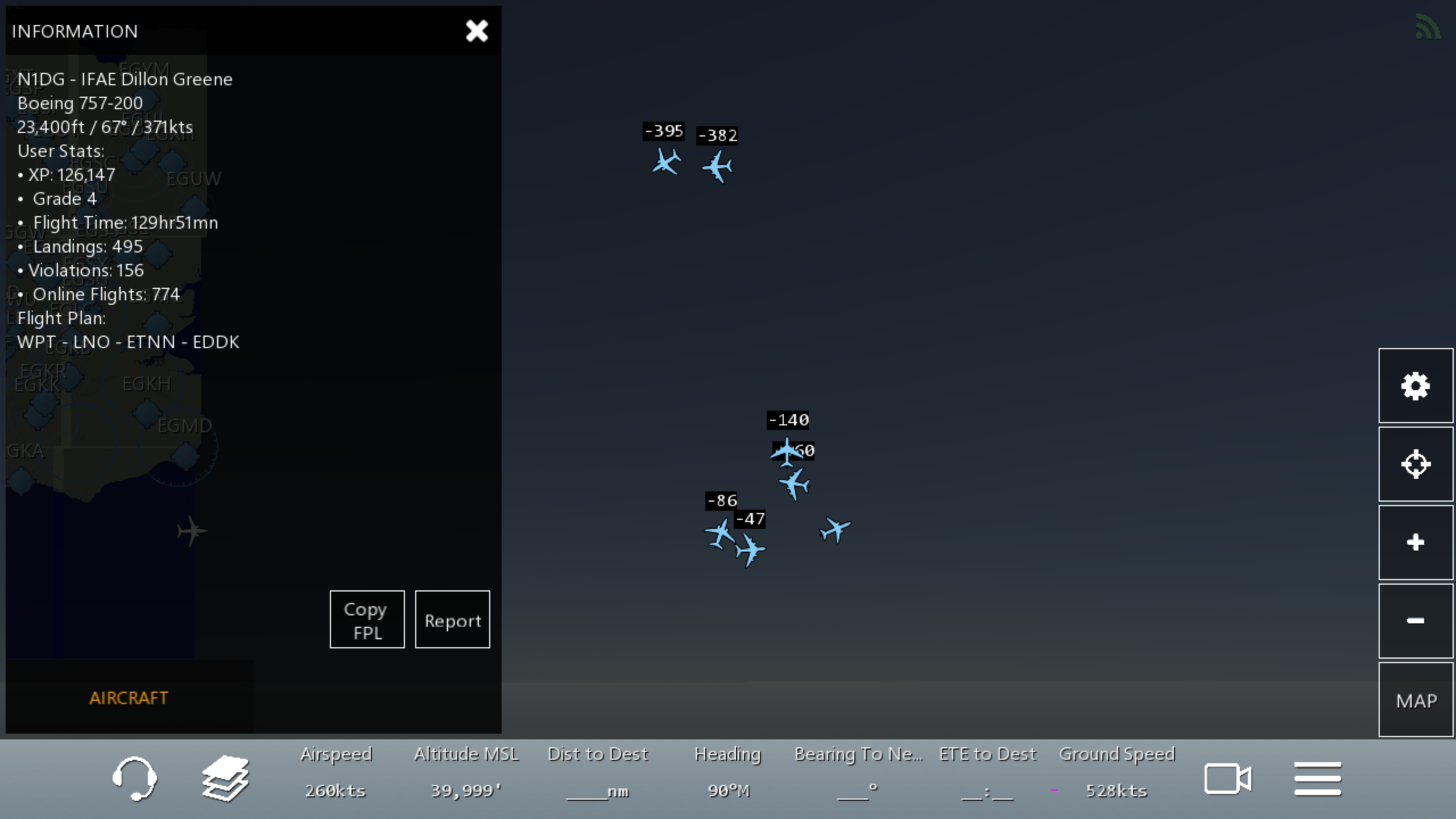Open ATC communications headset icon
This screenshot has width=1456, height=819.
pos(134,778)
